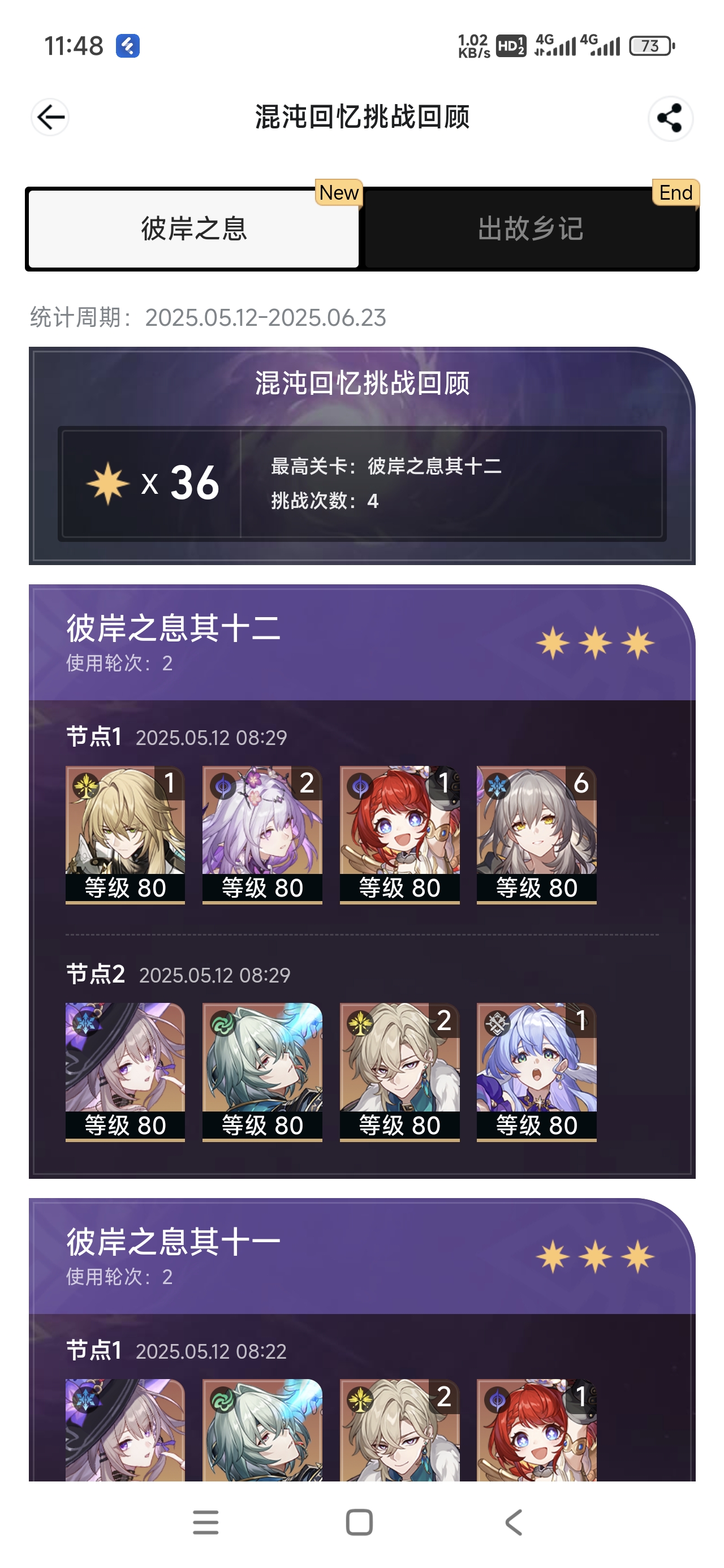Switch to the 出故乡记 tab
Screen dimensions: 724x1568
(531, 229)
